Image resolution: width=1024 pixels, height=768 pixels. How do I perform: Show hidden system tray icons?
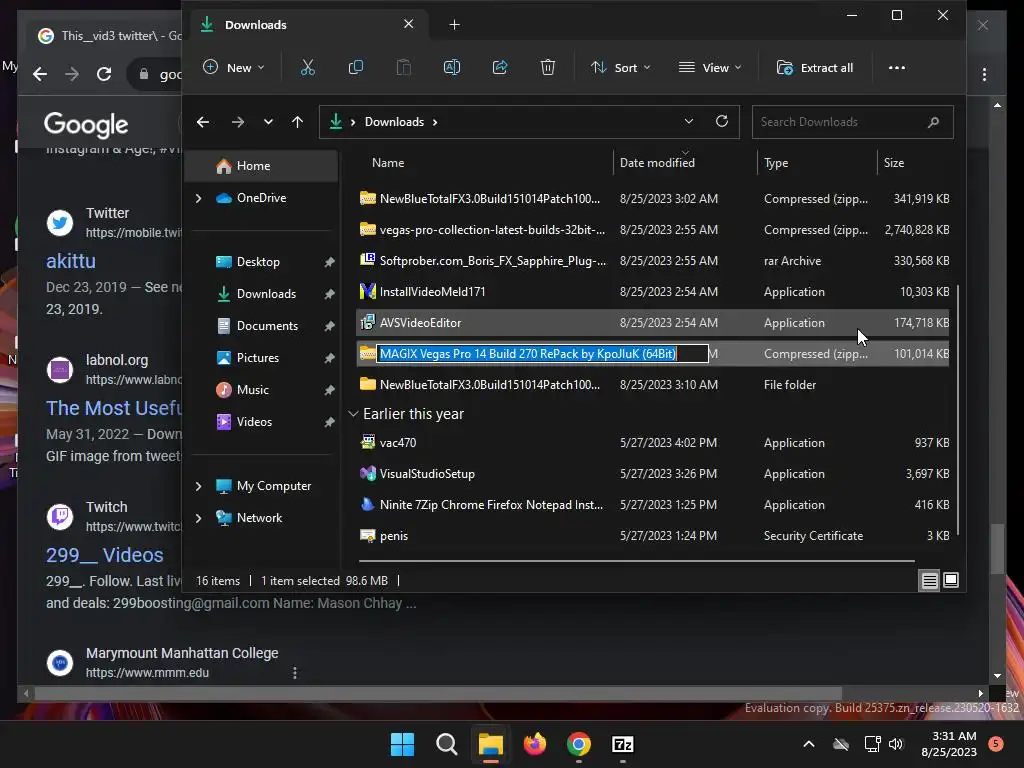click(808, 744)
